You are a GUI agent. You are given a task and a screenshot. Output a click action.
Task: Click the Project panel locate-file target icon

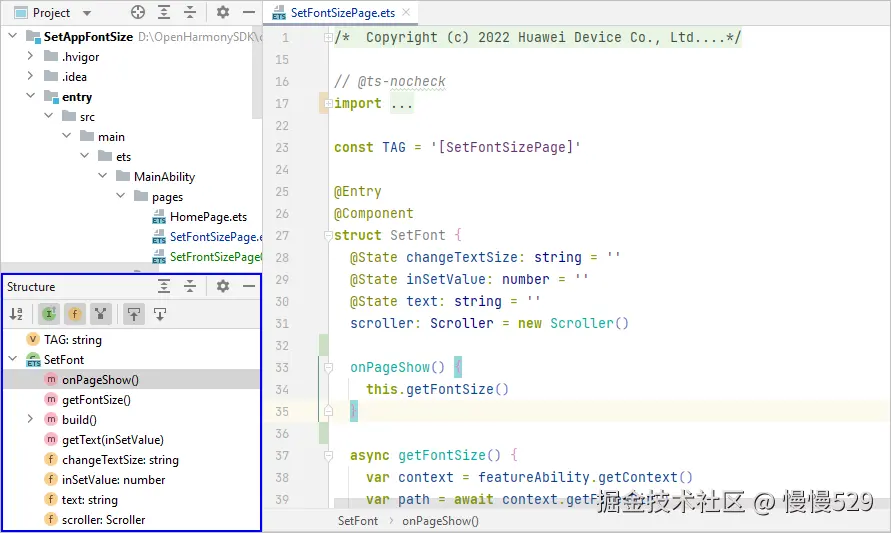point(138,12)
